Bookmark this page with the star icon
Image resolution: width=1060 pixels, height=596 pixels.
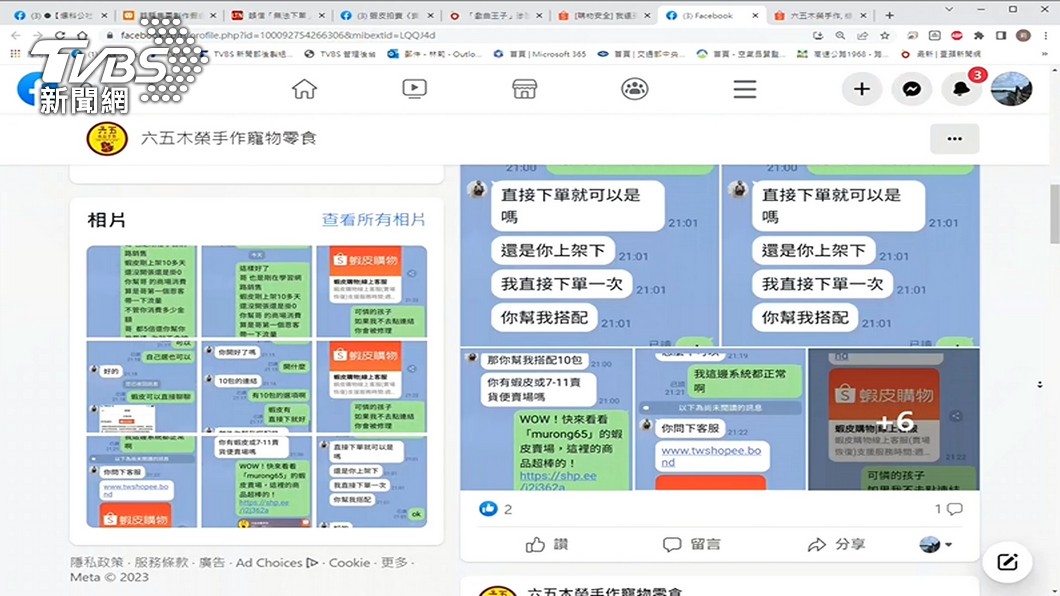tap(884, 35)
